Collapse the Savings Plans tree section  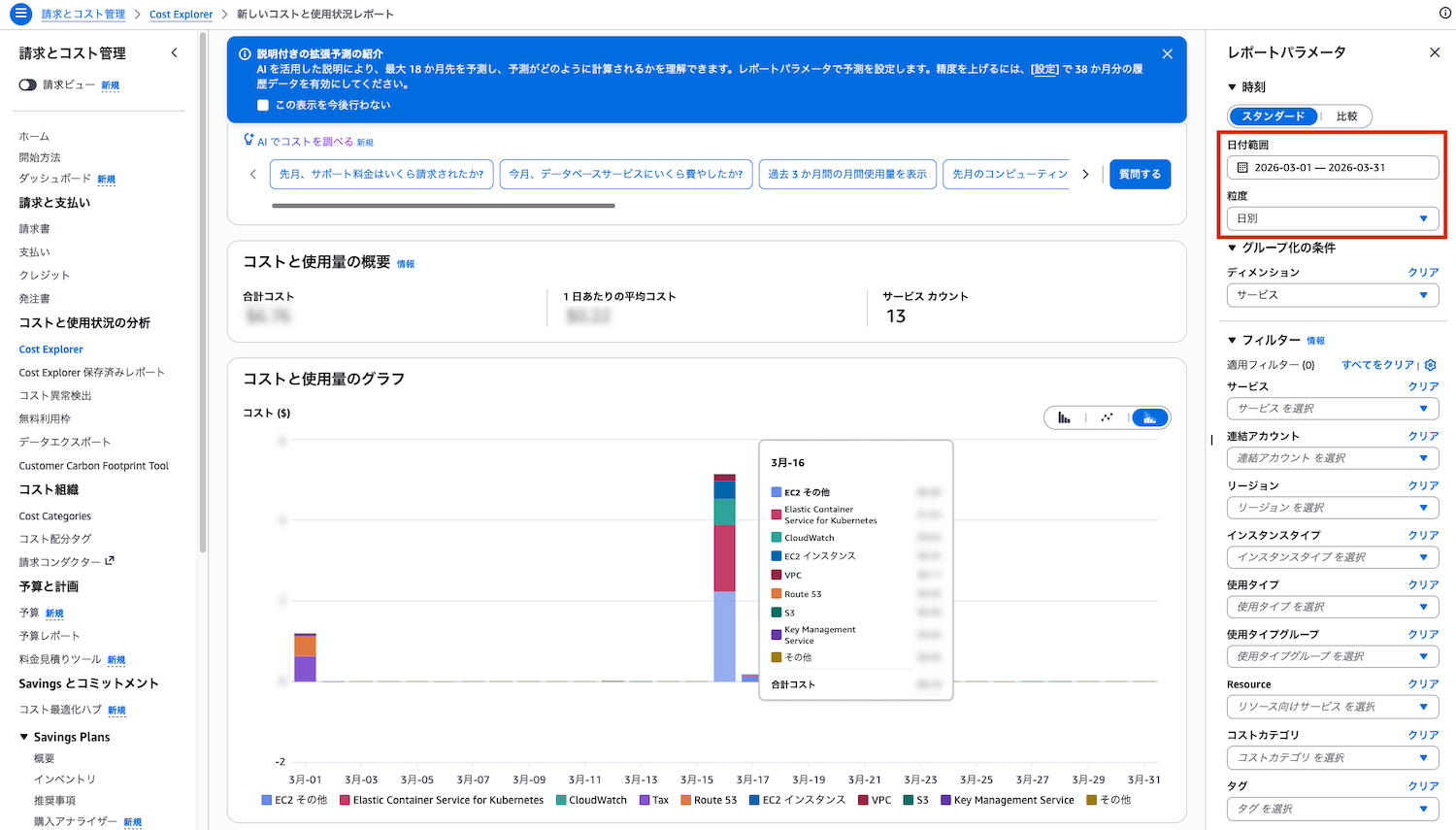[x=24, y=737]
